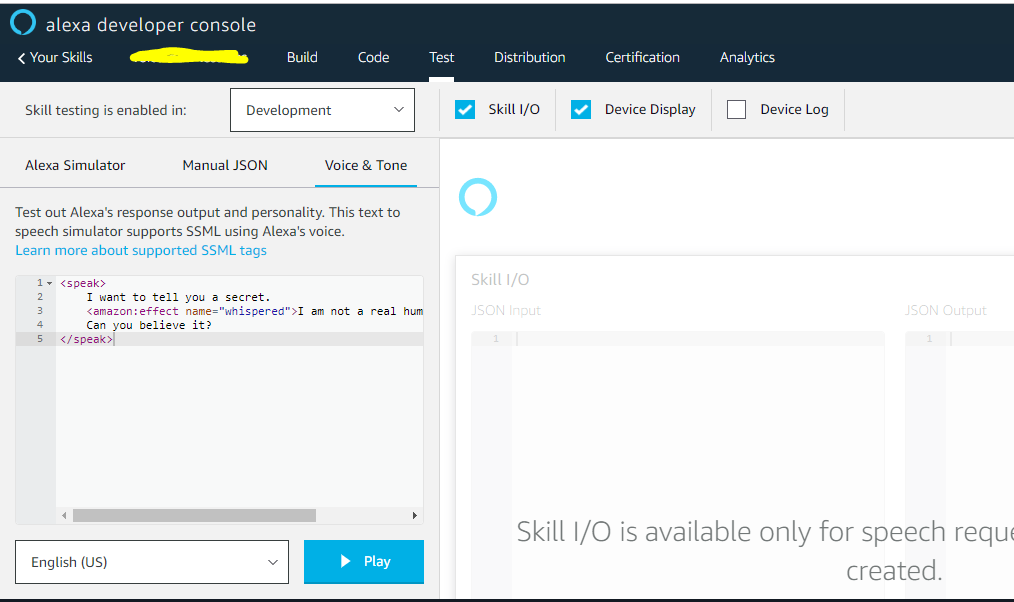Click the closing </speak> tag on line 5
1014x602 pixels.
coord(86,339)
